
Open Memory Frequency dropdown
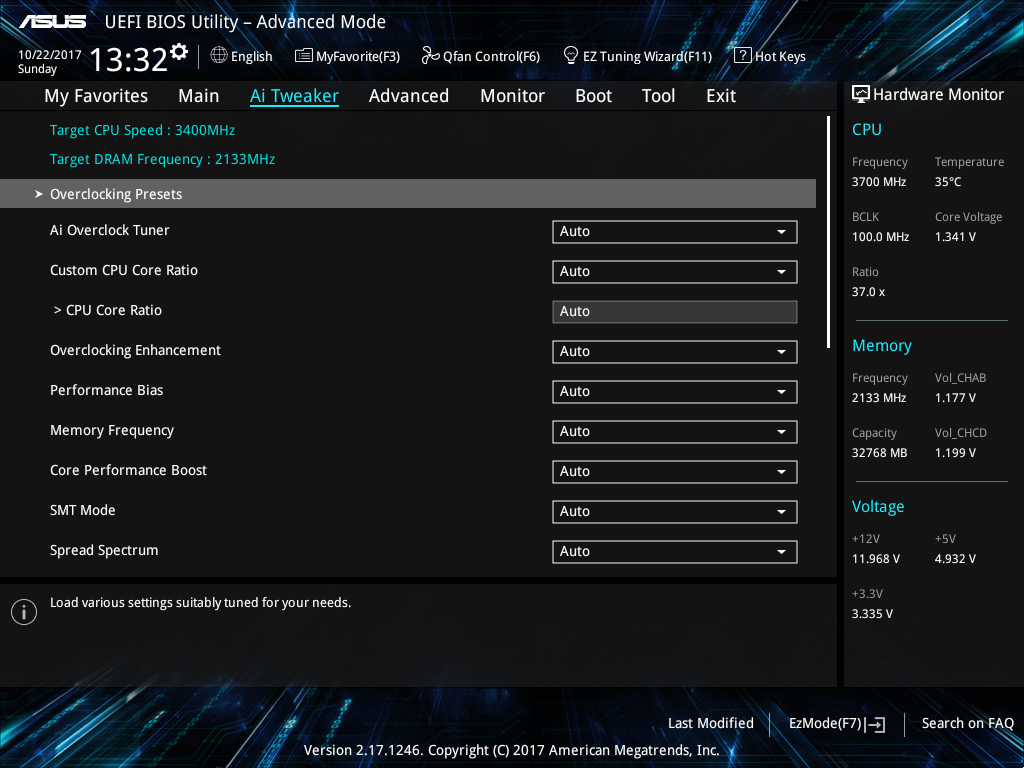coord(675,432)
